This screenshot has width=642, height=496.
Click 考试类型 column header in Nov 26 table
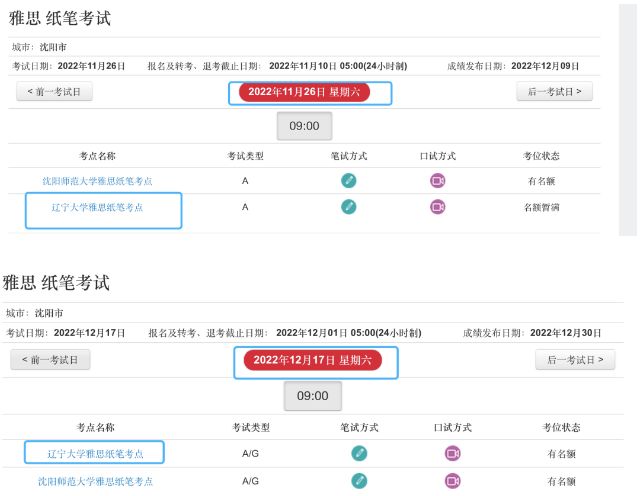(x=246, y=156)
